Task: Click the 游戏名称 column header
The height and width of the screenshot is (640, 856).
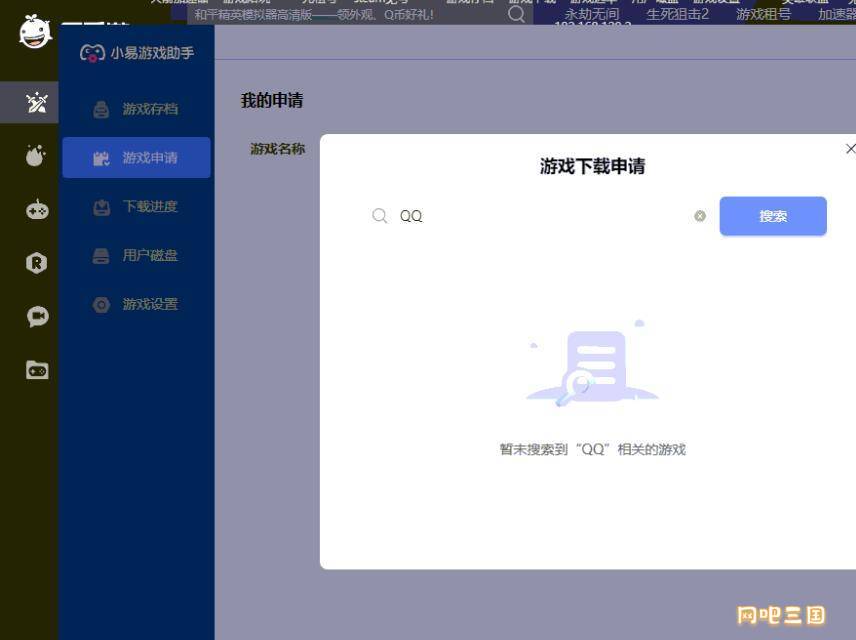Action: coord(277,149)
